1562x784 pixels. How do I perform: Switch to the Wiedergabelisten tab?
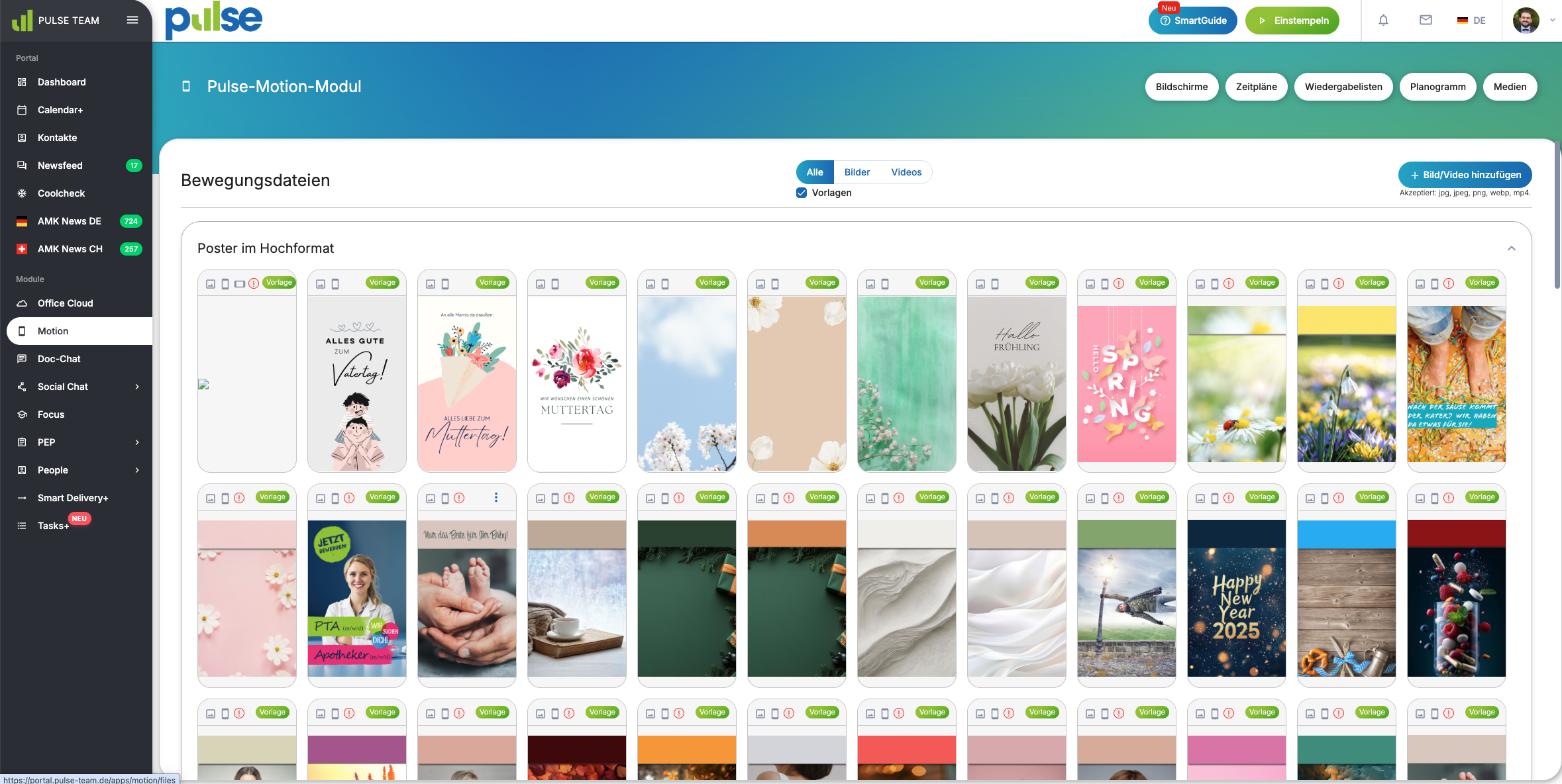click(1343, 87)
